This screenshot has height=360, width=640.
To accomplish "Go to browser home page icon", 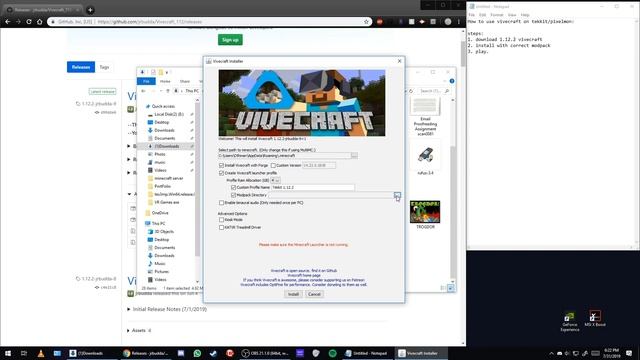I will tap(39, 22).
